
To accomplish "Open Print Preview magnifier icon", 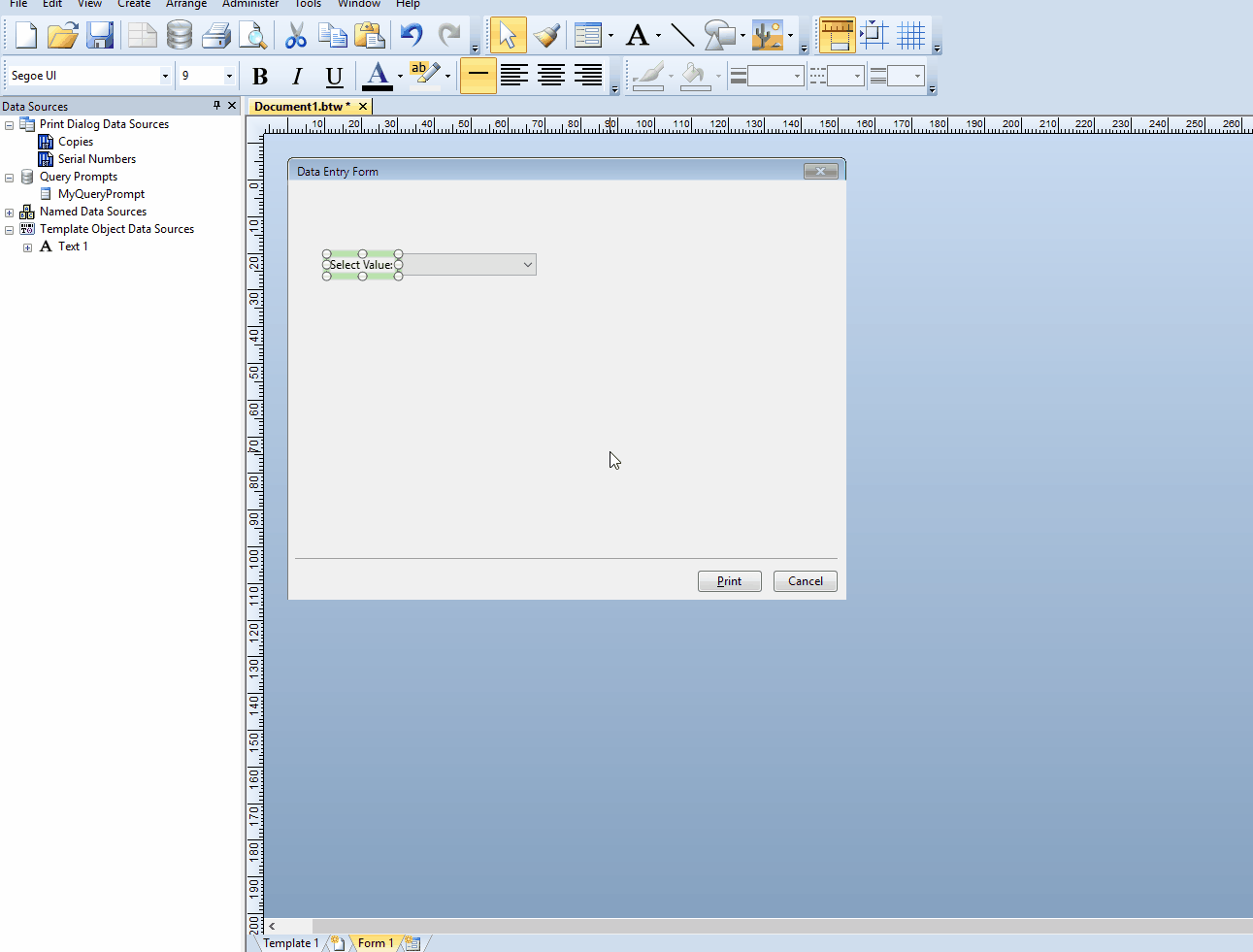I will tap(253, 36).
